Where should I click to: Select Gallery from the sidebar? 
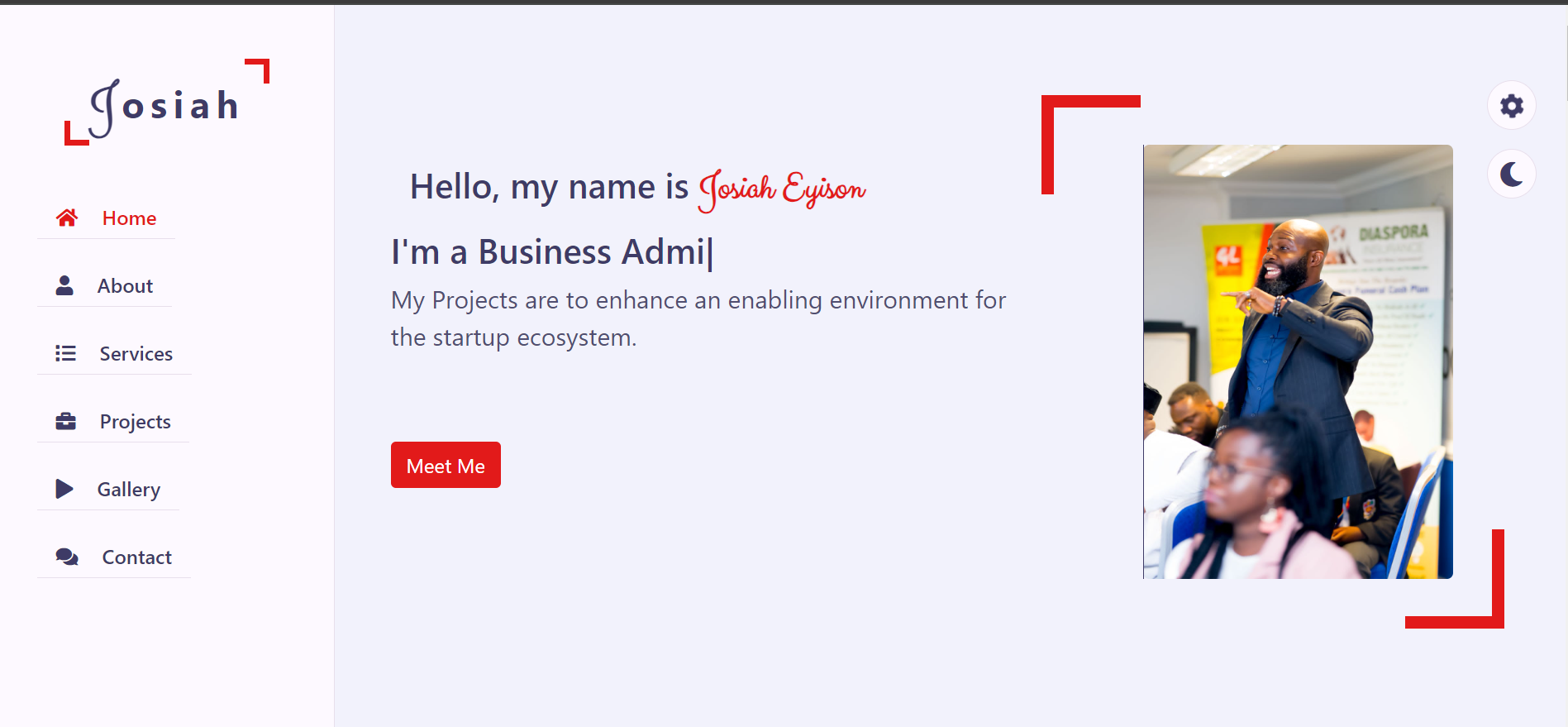[x=108, y=490]
